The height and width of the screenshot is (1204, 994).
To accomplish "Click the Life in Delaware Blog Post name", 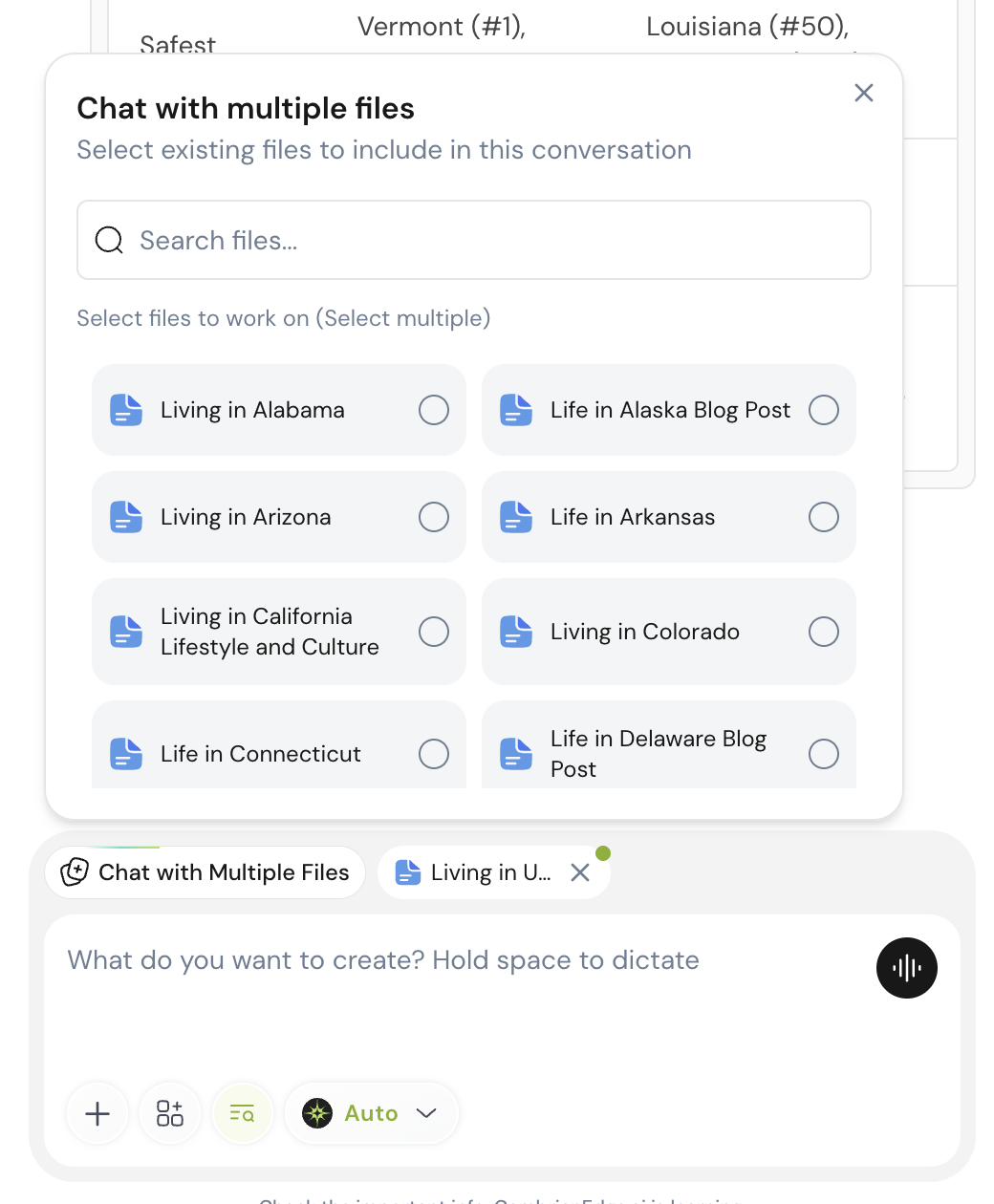I will tap(659, 754).
